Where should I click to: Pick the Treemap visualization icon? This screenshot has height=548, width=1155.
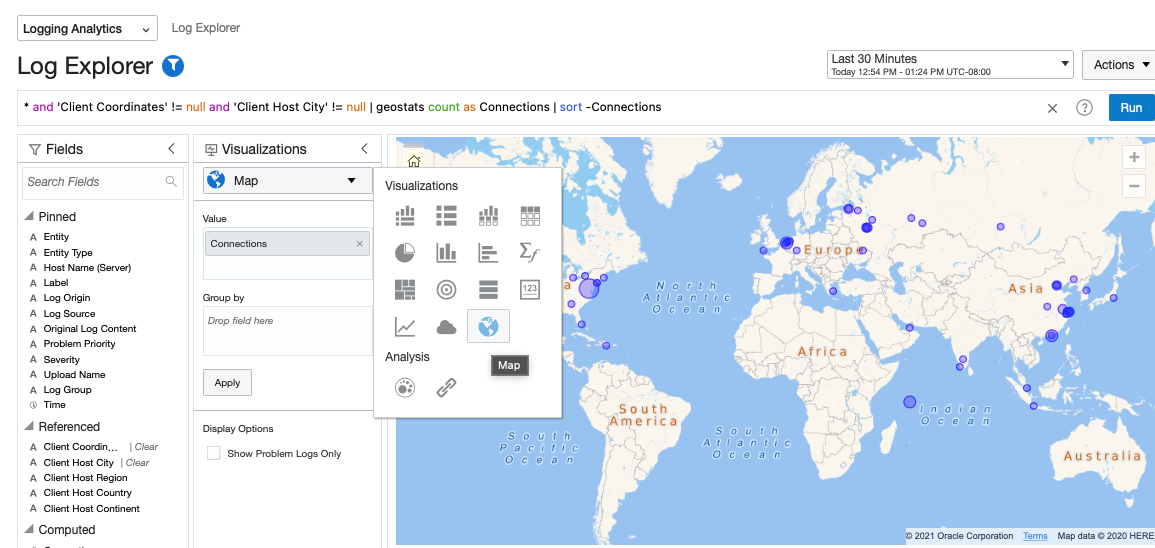(x=404, y=289)
